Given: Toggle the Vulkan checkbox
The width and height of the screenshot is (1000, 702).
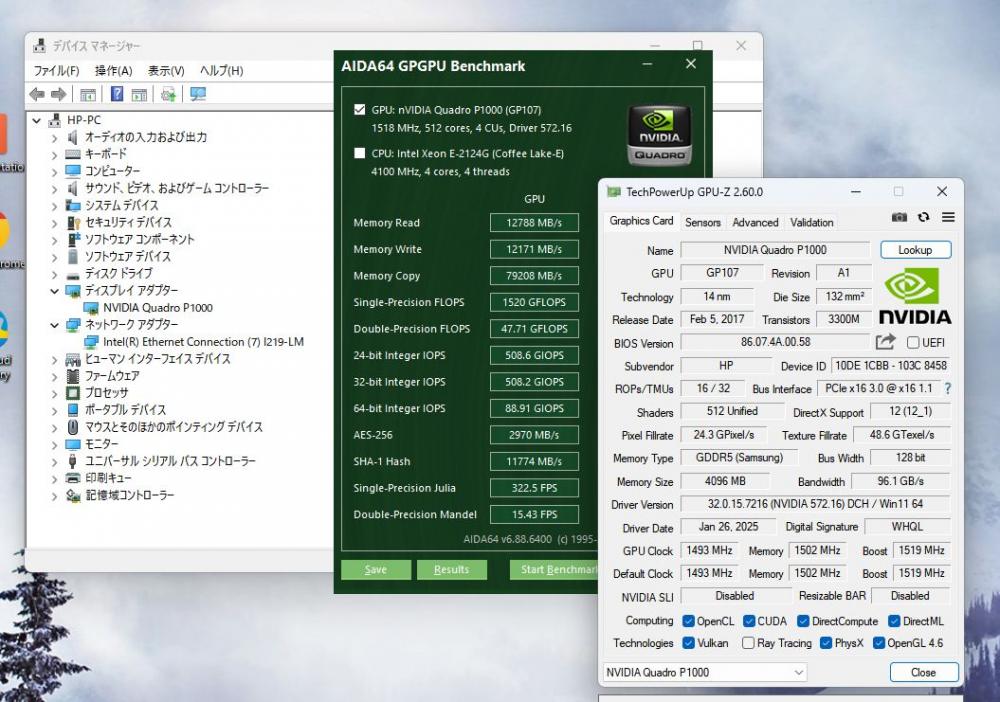Looking at the screenshot, I should point(688,643).
